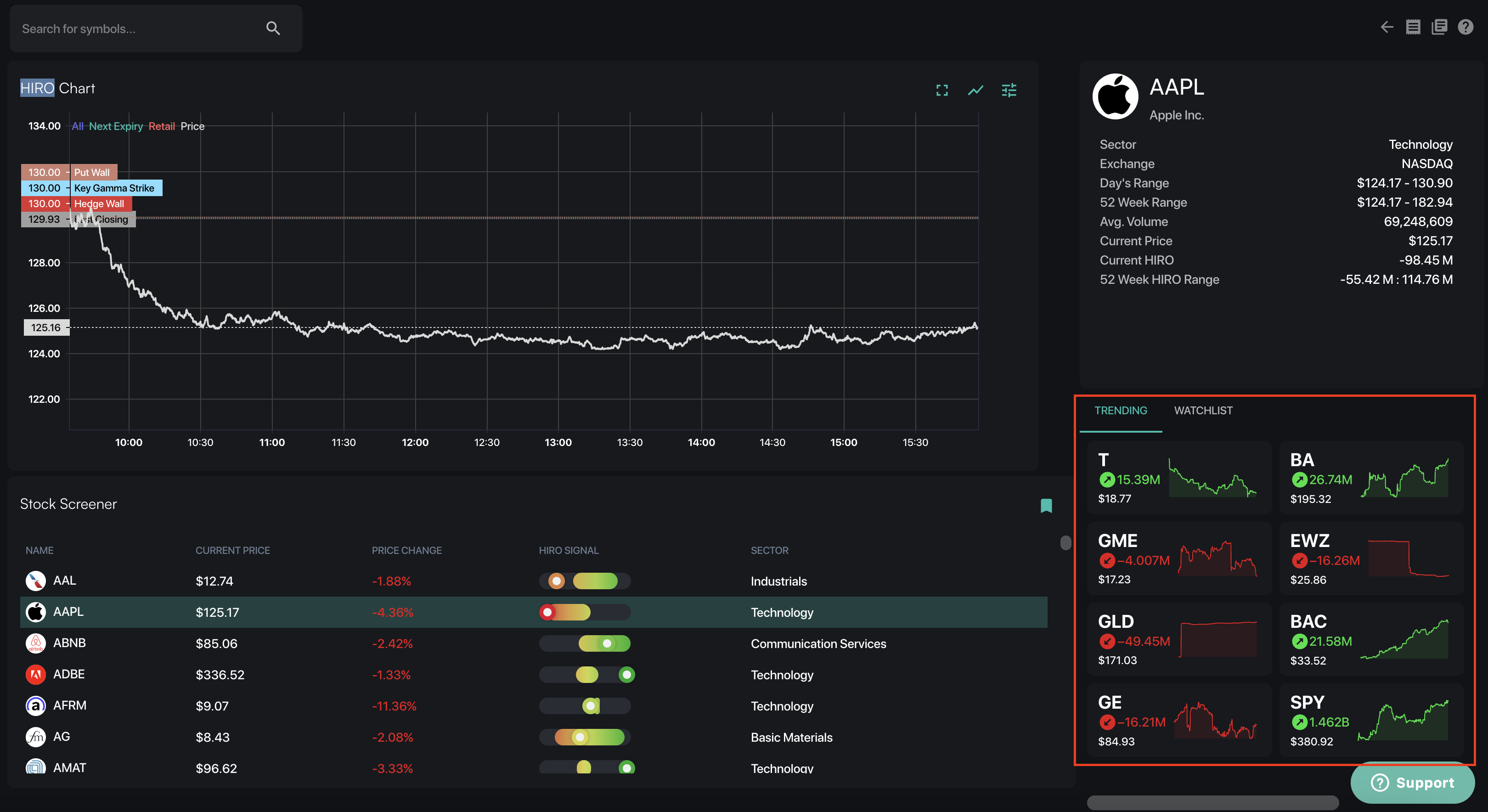The image size is (1488, 812).
Task: Click green up arrow on T card
Action: pyautogui.click(x=1107, y=479)
